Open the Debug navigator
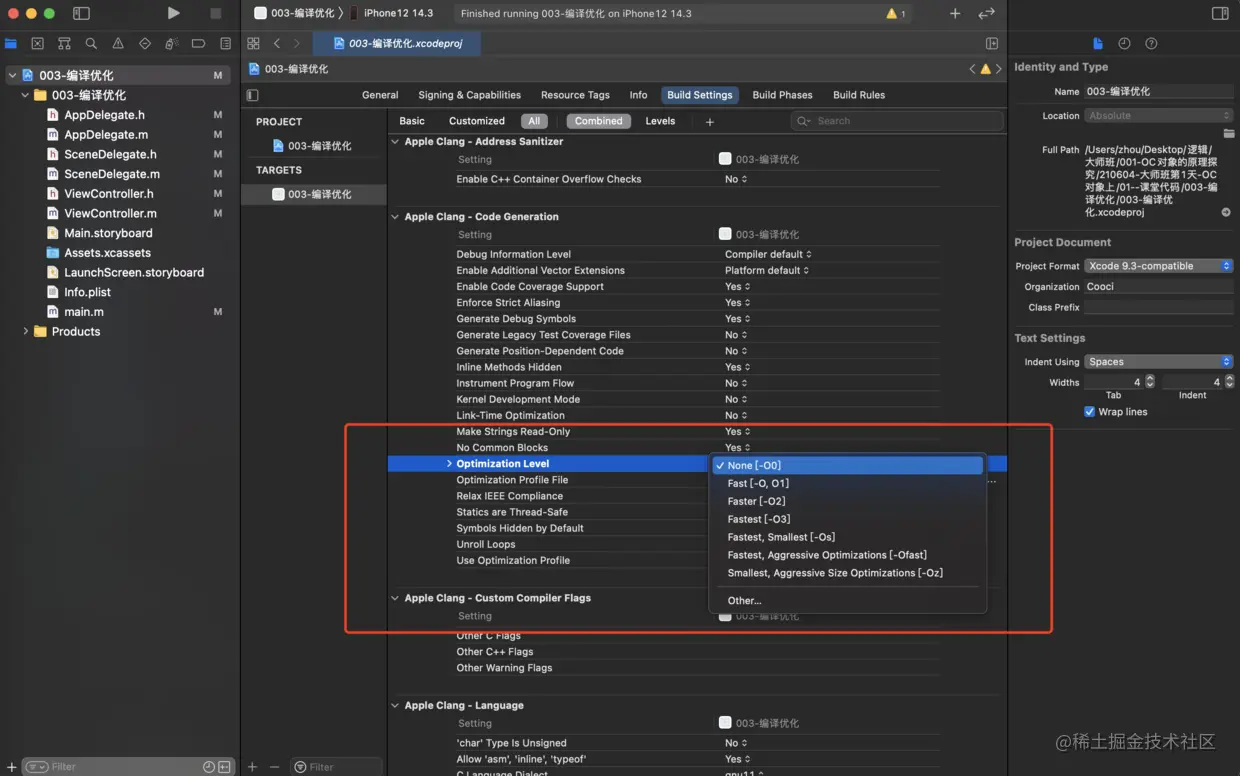The image size is (1240, 776). tap(171, 43)
